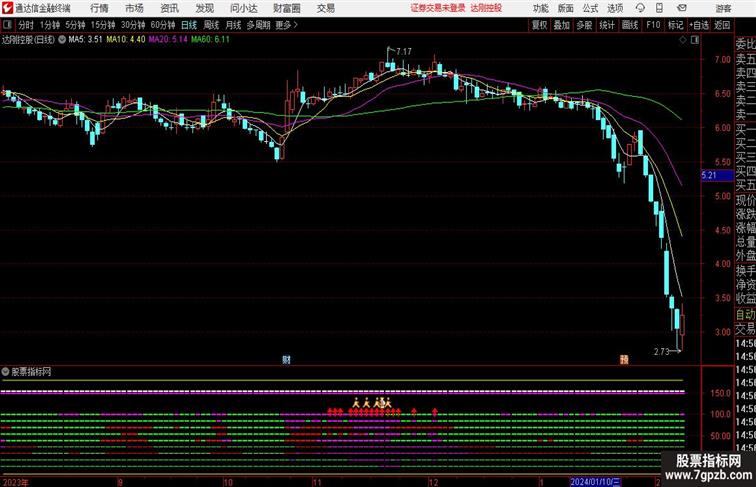Click the 达刚控股(日线) chart title
Image resolution: width=756 pixels, height=487 pixels.
point(28,40)
